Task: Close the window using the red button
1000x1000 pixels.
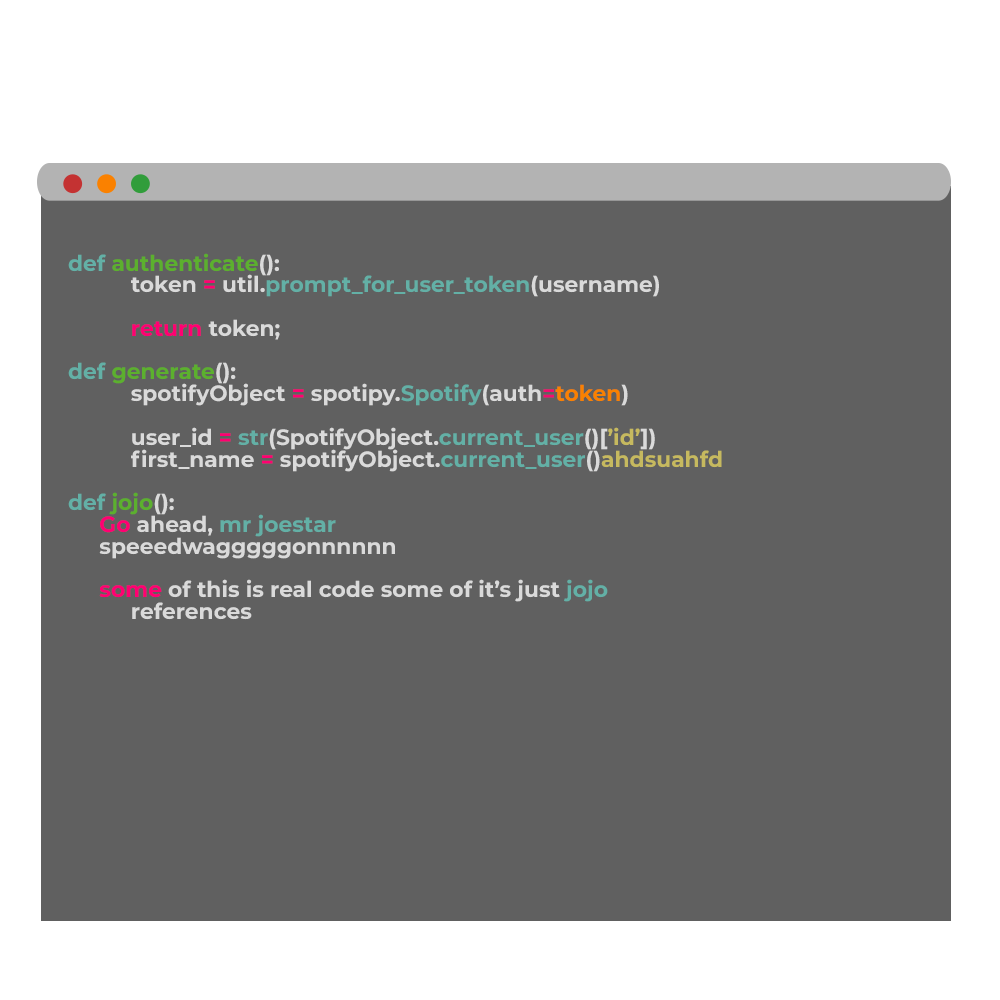Action: pos(73,184)
